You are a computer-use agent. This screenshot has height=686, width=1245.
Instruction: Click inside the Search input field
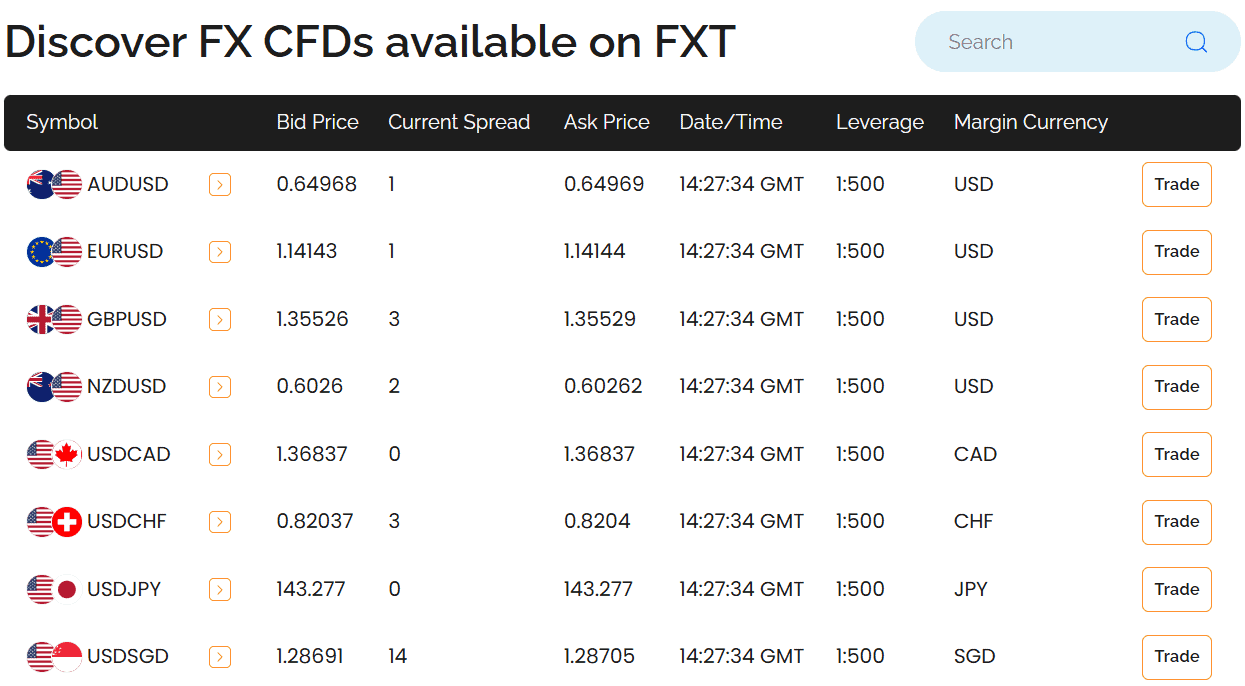coord(1040,42)
